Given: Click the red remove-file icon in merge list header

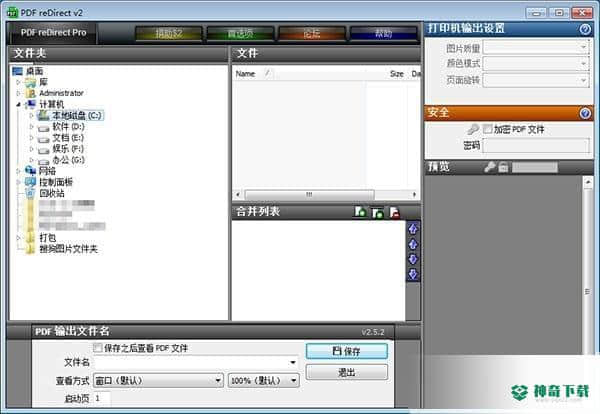Looking at the screenshot, I should pyautogui.click(x=395, y=212).
